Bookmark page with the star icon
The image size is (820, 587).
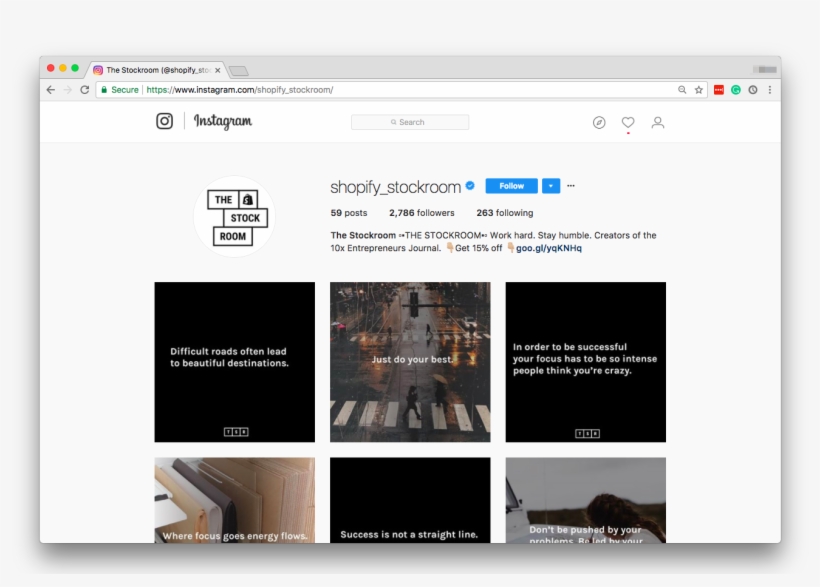click(x=699, y=90)
